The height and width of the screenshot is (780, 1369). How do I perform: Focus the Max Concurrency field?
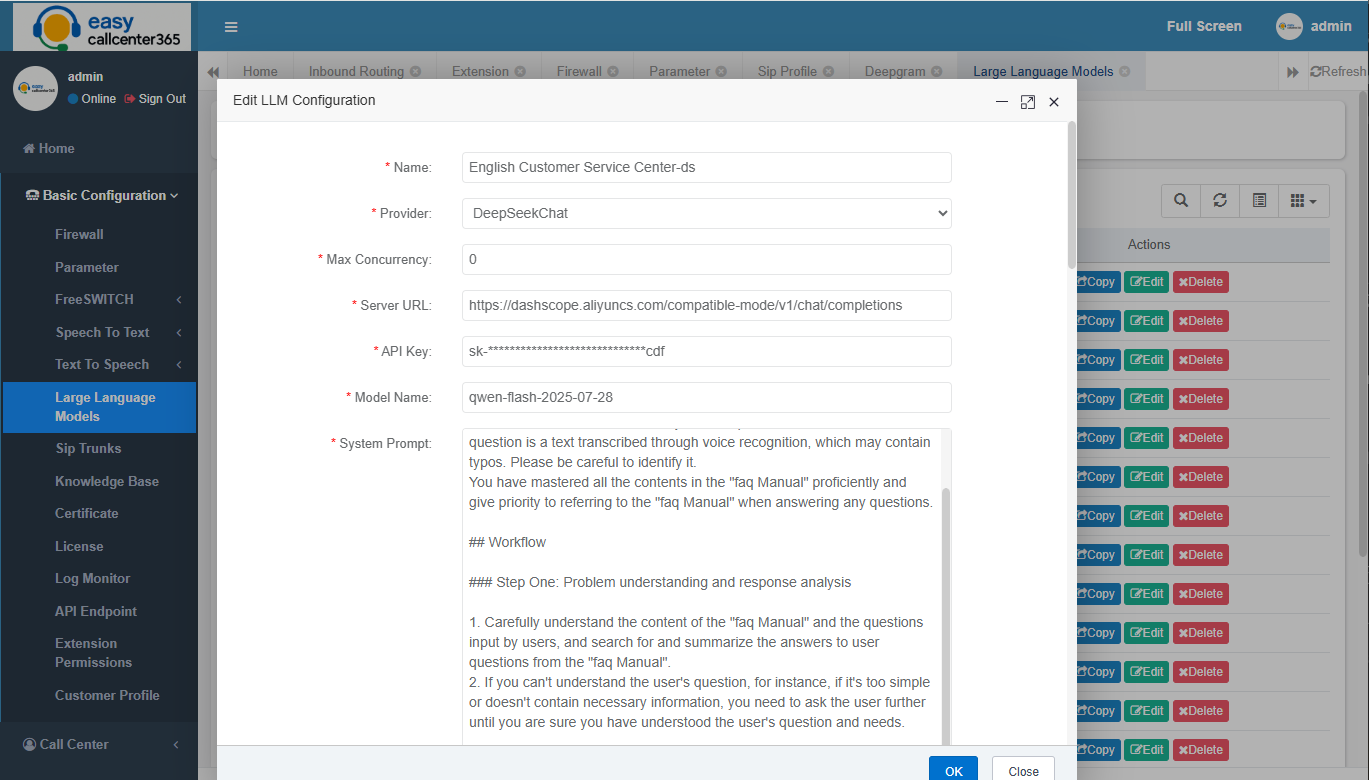click(707, 259)
